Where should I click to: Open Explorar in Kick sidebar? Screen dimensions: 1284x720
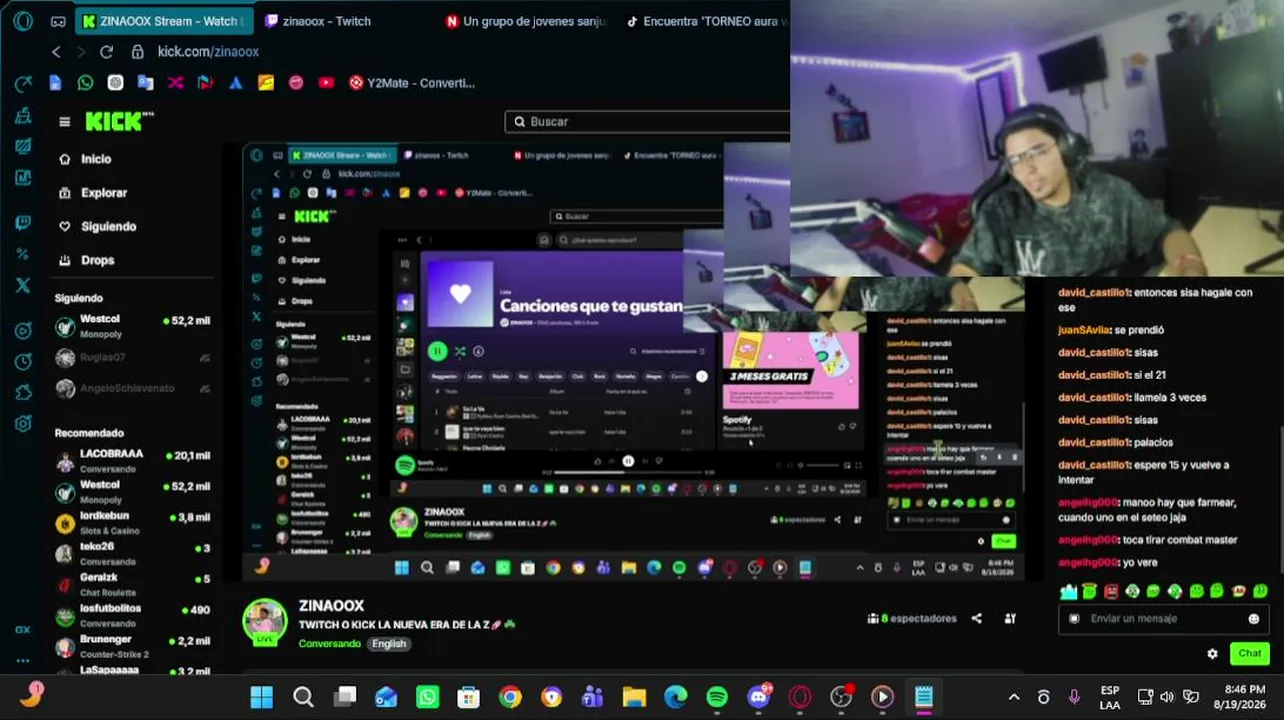coord(93,193)
